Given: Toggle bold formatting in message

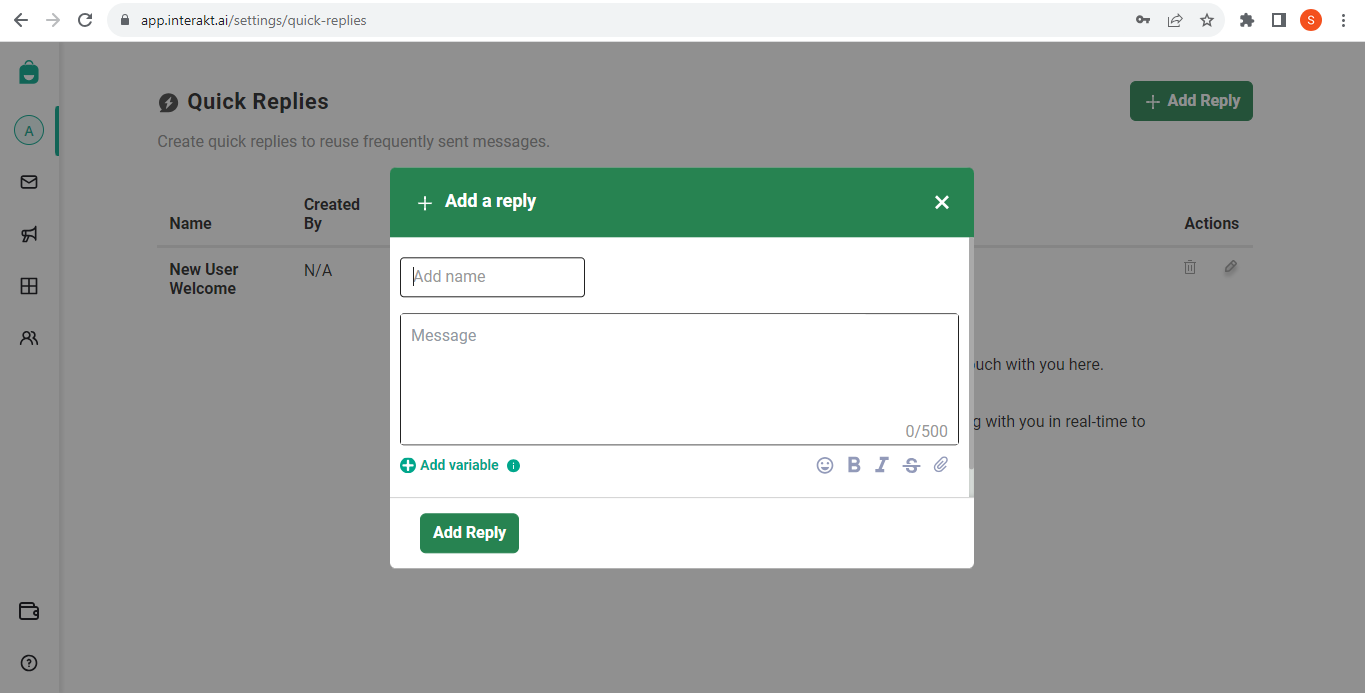Looking at the screenshot, I should pos(854,465).
